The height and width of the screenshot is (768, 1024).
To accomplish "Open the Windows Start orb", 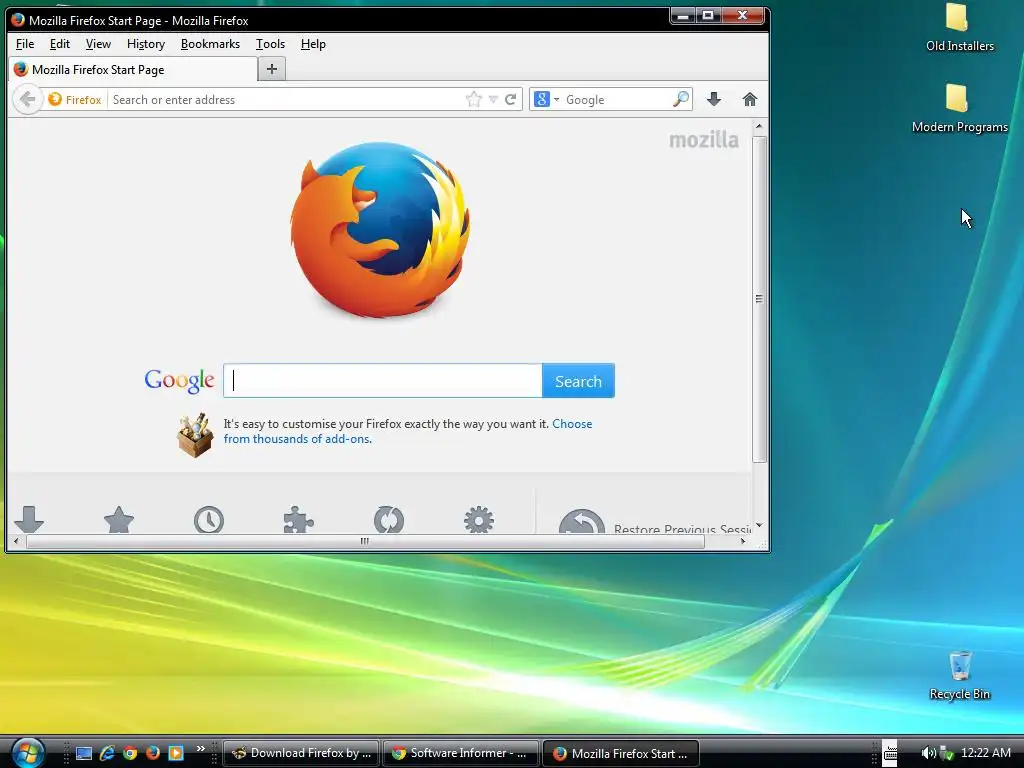I will [27, 752].
